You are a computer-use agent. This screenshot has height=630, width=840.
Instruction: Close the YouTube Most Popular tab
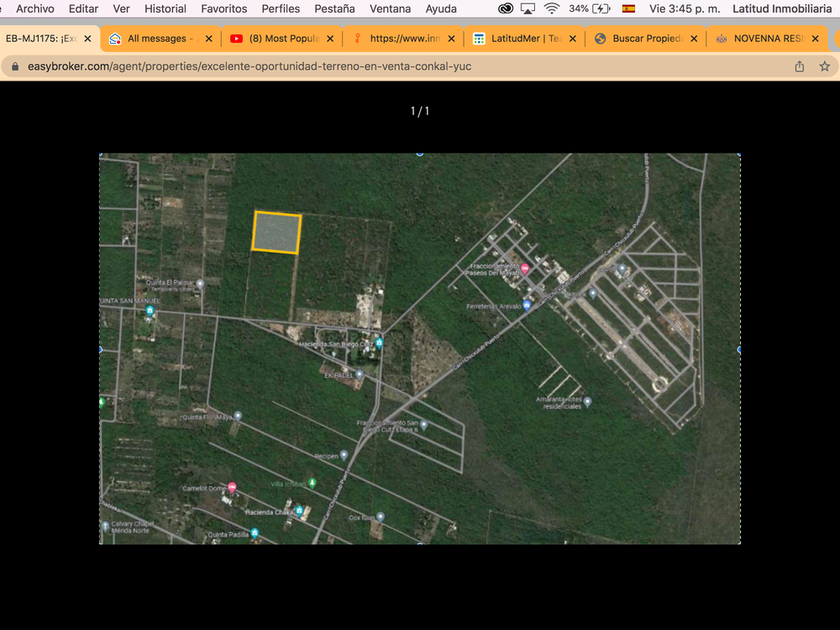click(x=330, y=39)
